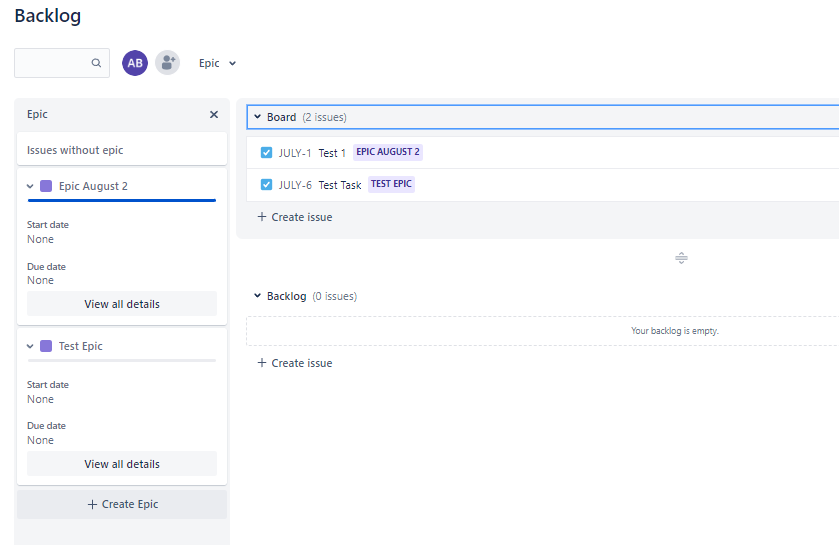Image resolution: width=839 pixels, height=545 pixels.
Task: Select Issues without epic
Action: pyautogui.click(x=122, y=150)
